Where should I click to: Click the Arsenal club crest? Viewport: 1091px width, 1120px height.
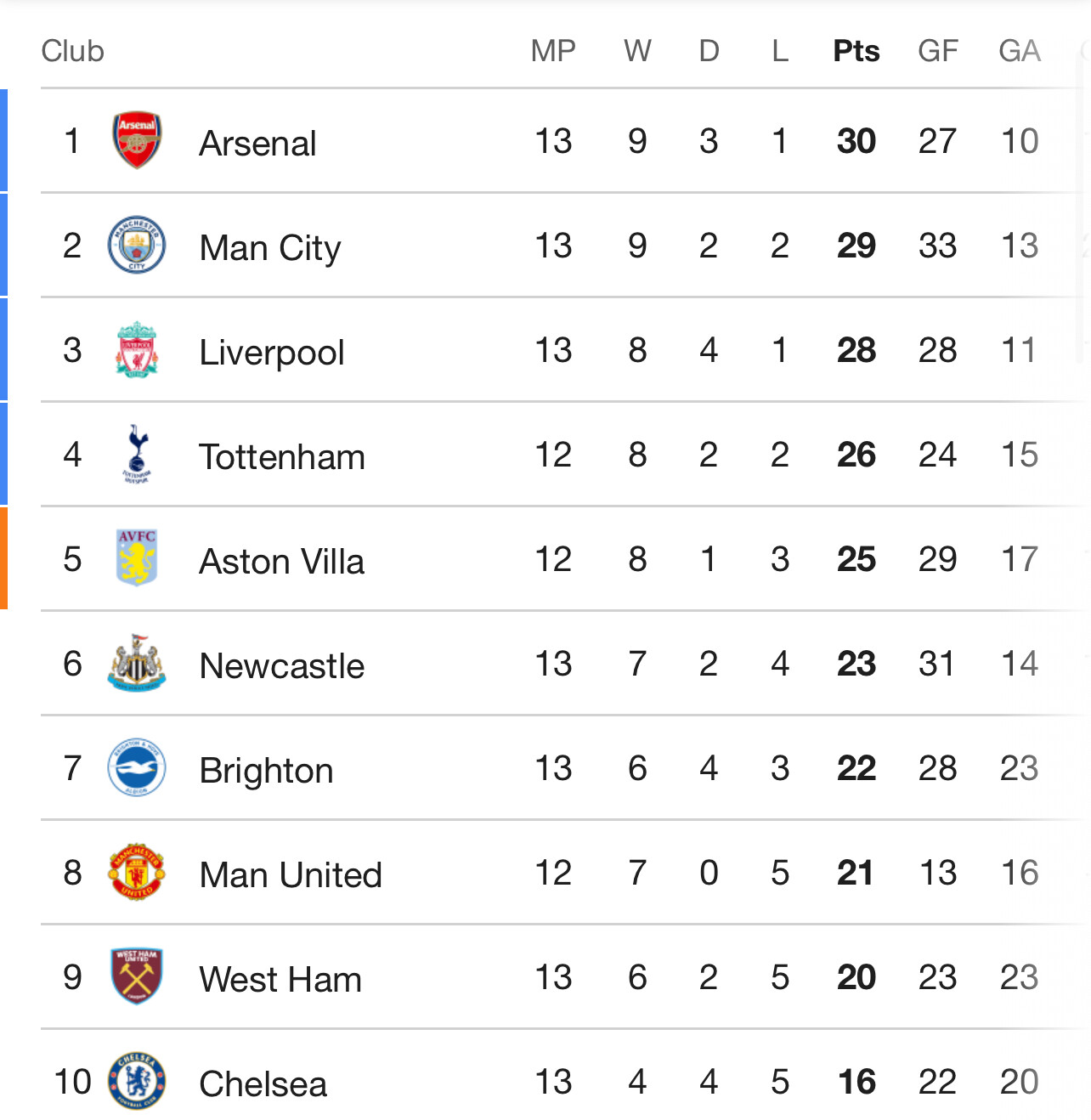coord(137,140)
